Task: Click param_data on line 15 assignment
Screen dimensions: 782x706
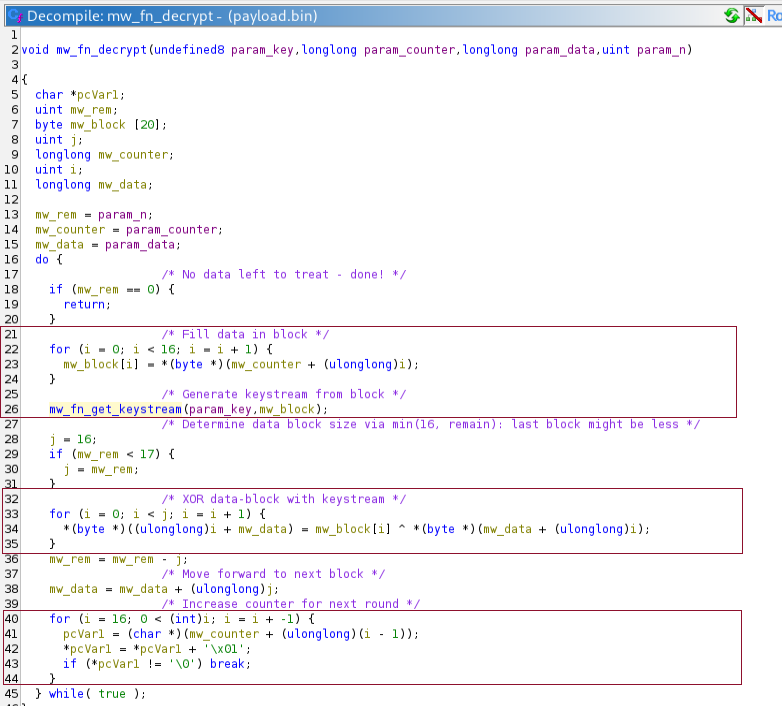Action: [140, 245]
